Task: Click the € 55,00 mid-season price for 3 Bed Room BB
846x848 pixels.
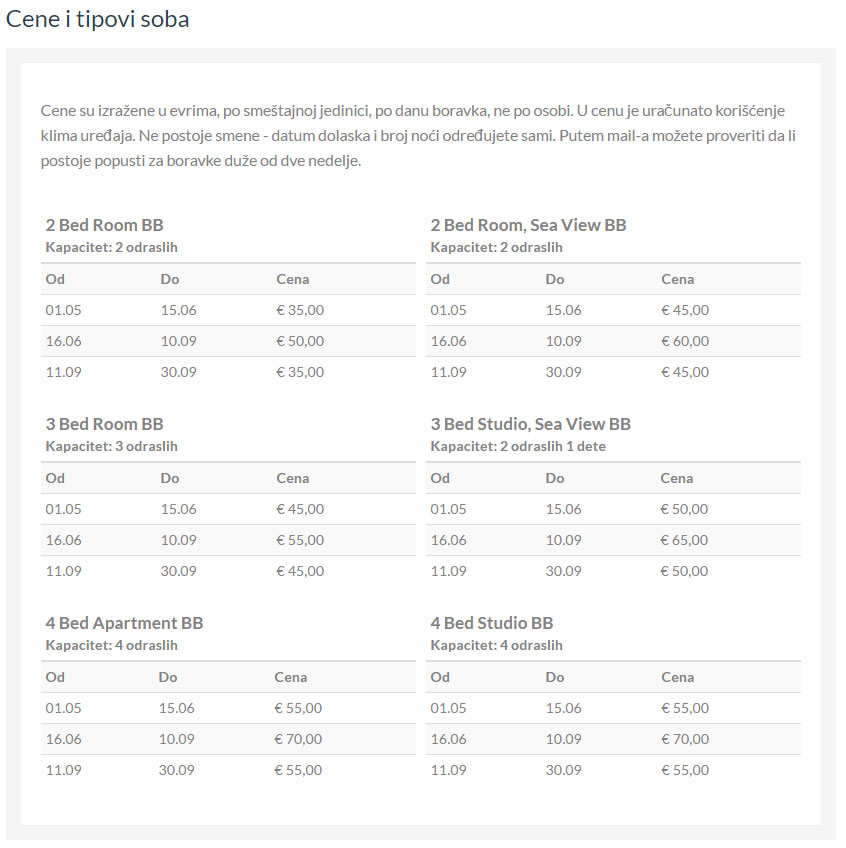Action: (x=300, y=540)
